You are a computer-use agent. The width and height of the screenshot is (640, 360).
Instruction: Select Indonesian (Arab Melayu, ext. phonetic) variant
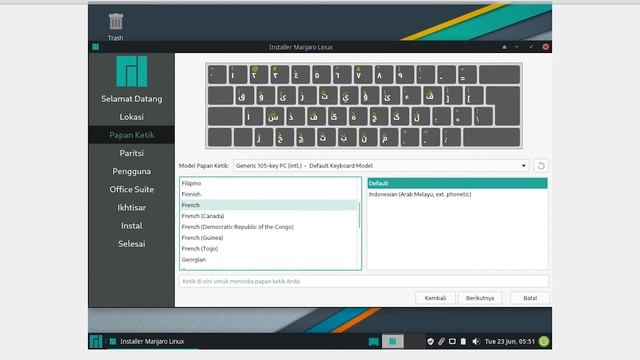[x=457, y=194]
